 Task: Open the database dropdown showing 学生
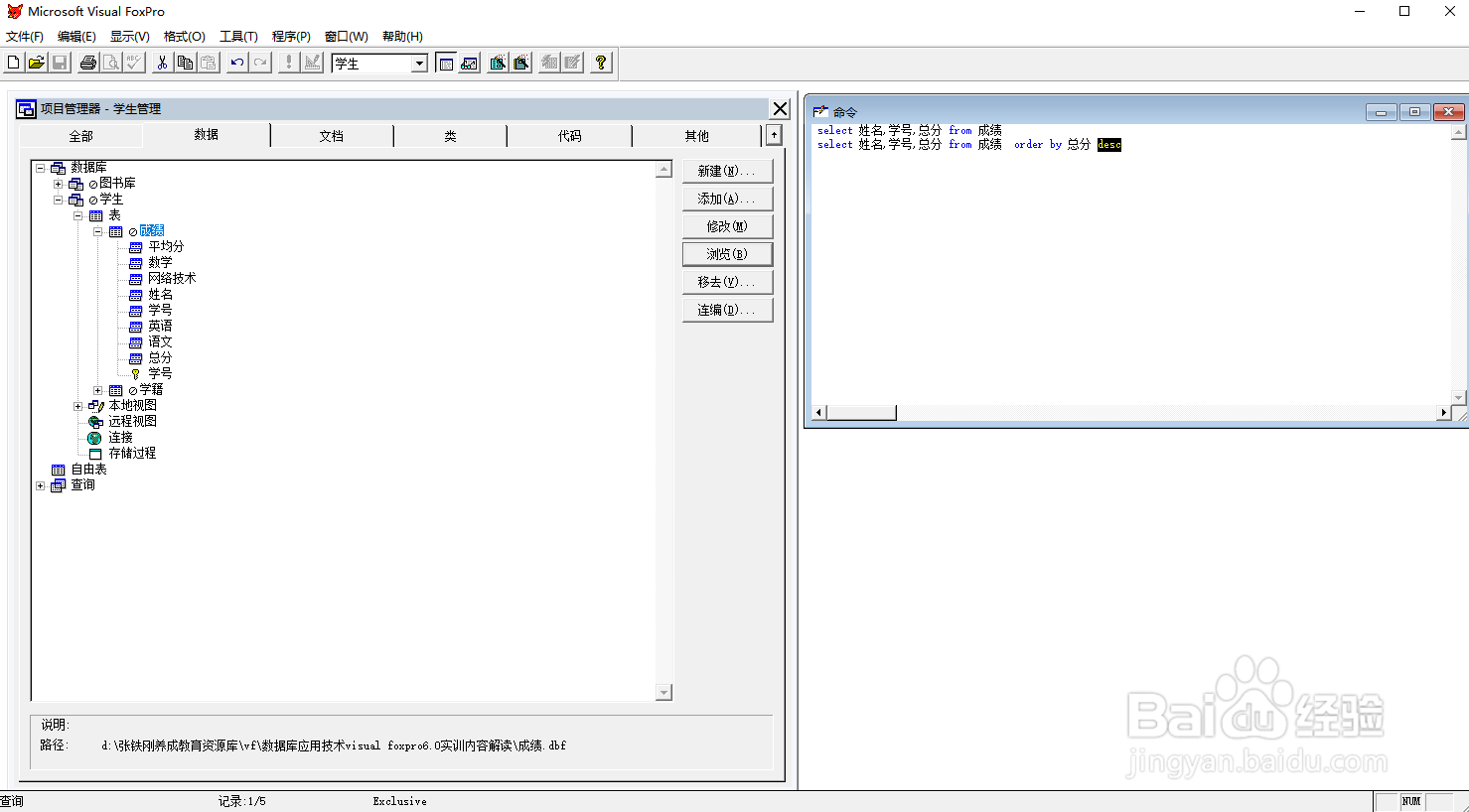point(419,64)
